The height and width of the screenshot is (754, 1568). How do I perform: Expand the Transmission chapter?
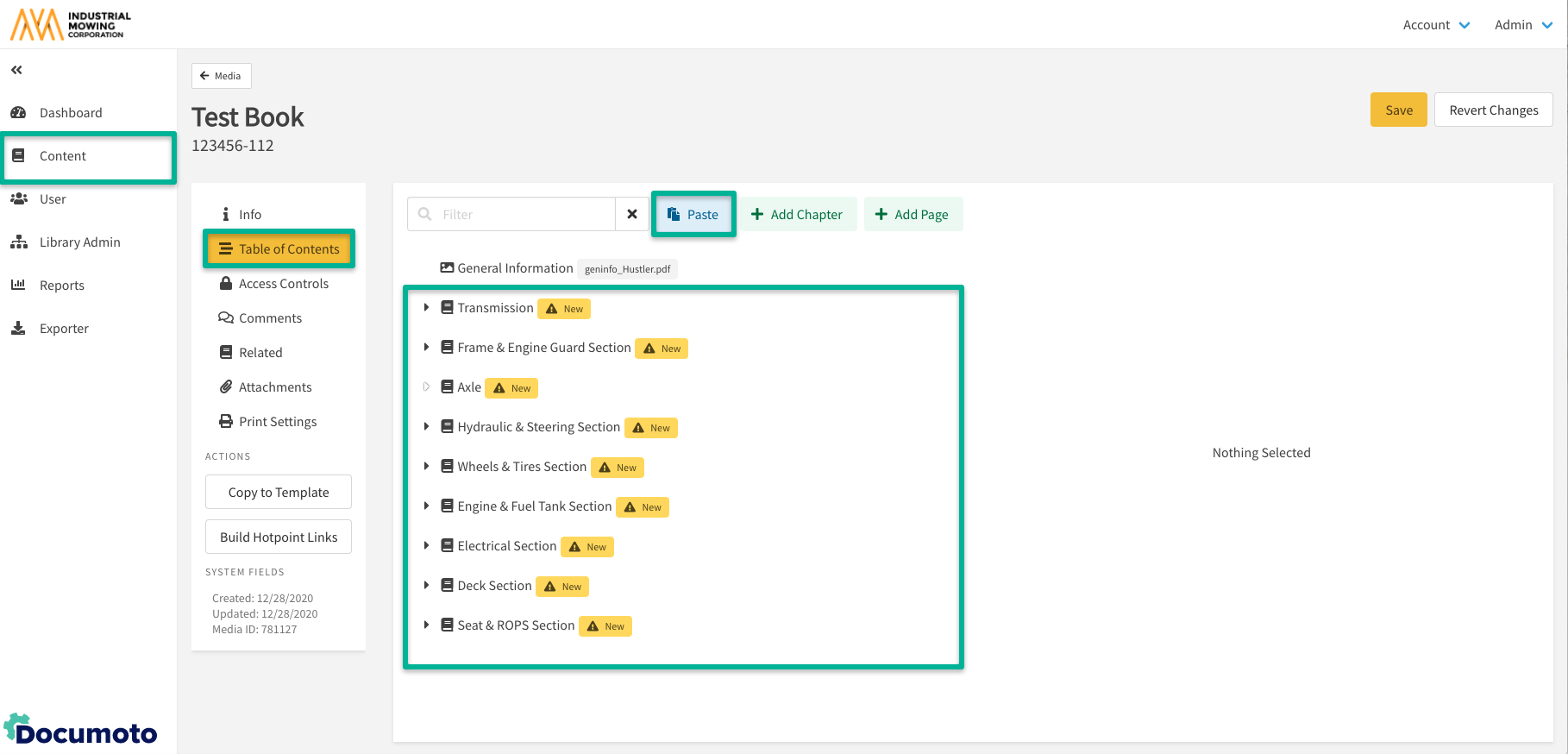point(426,308)
